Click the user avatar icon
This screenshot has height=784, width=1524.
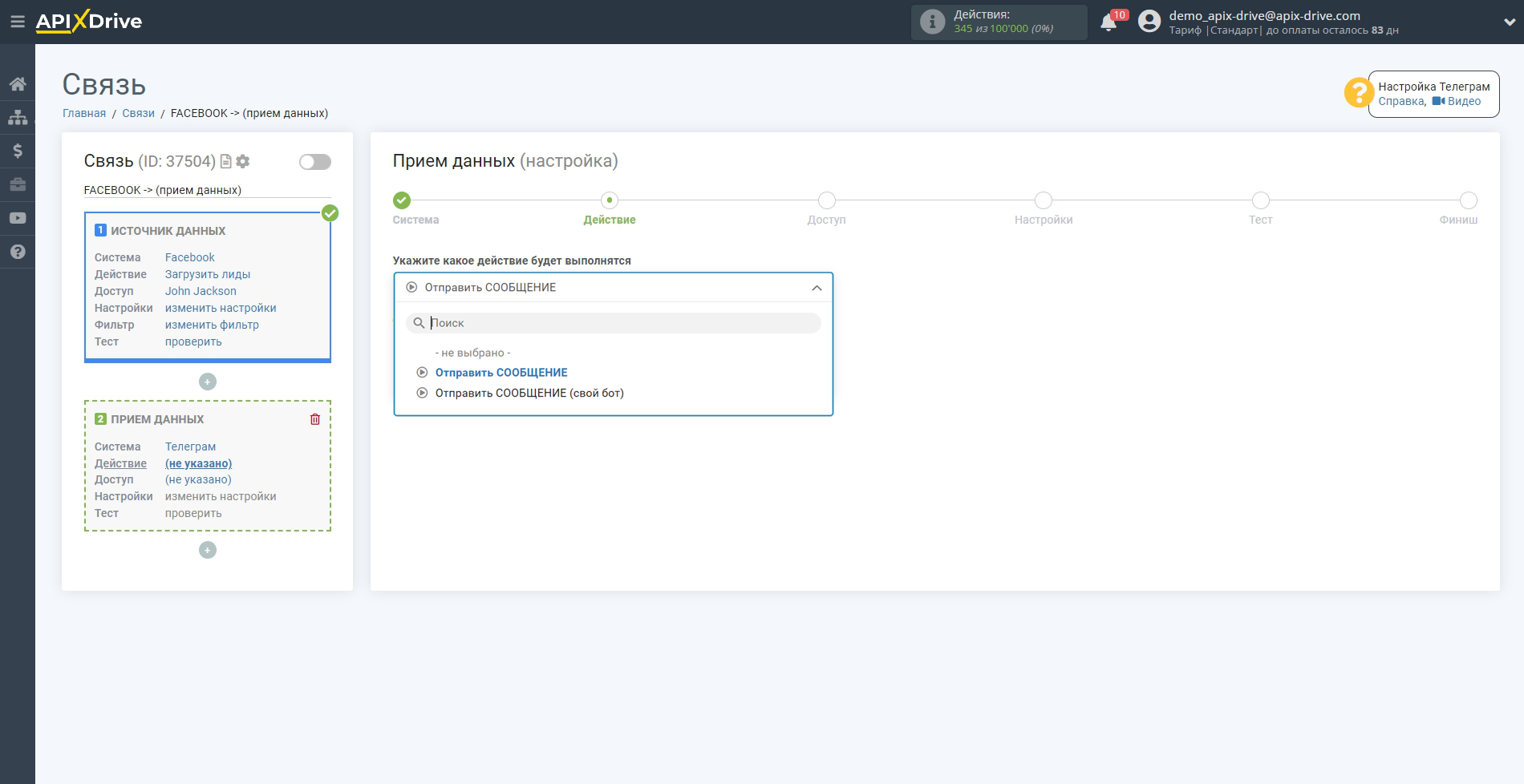click(x=1149, y=22)
